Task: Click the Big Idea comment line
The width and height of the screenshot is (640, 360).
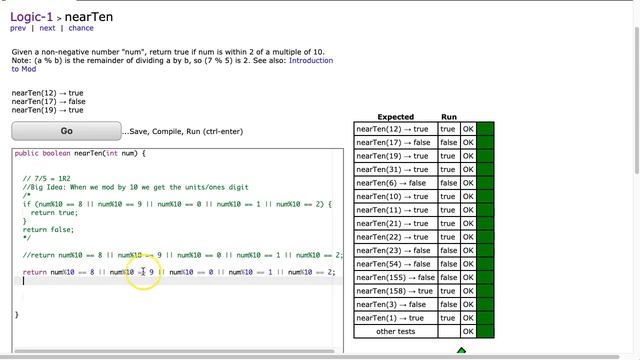Action: coord(136,187)
